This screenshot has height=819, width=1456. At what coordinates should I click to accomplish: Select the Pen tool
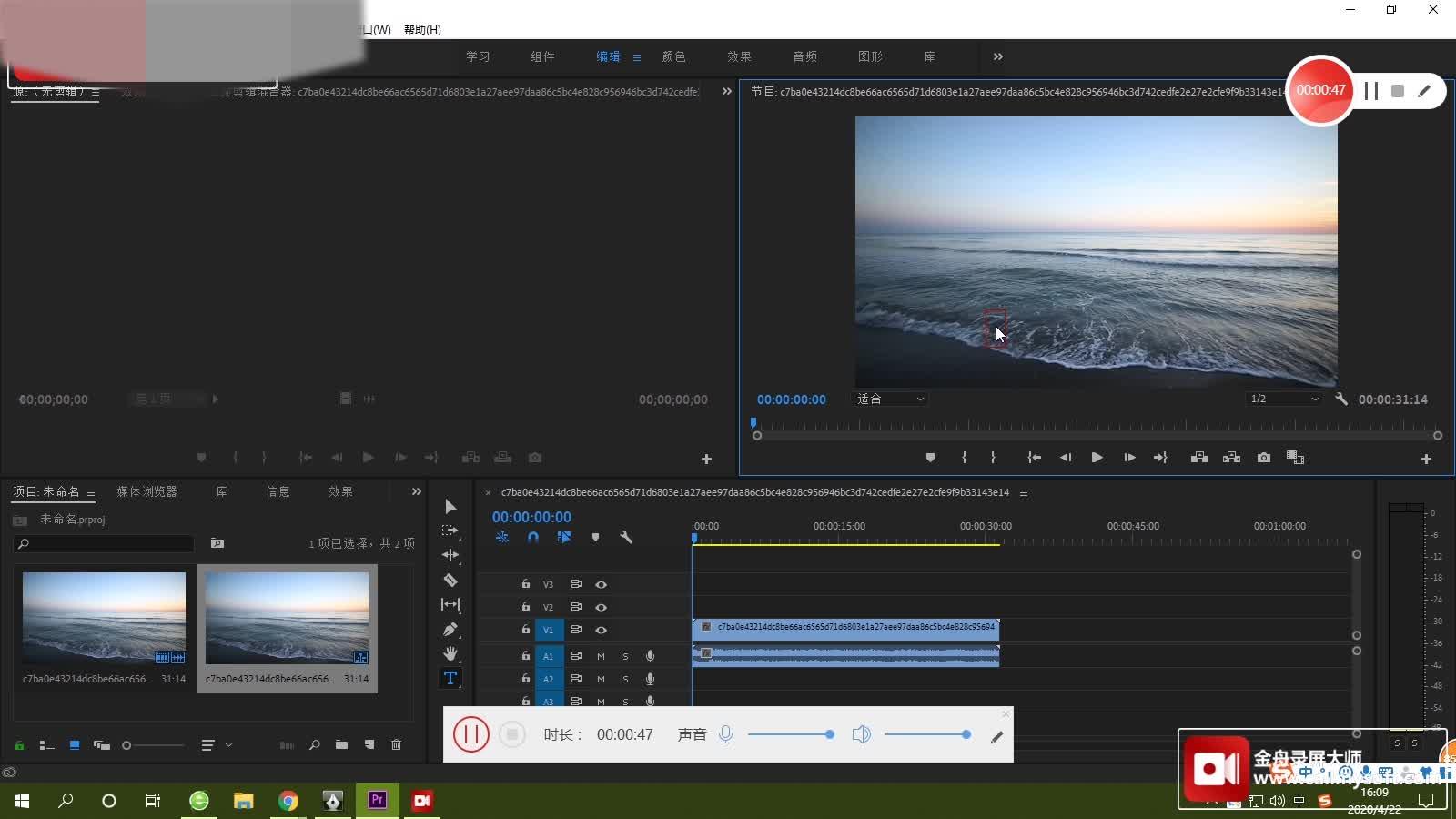point(450,629)
